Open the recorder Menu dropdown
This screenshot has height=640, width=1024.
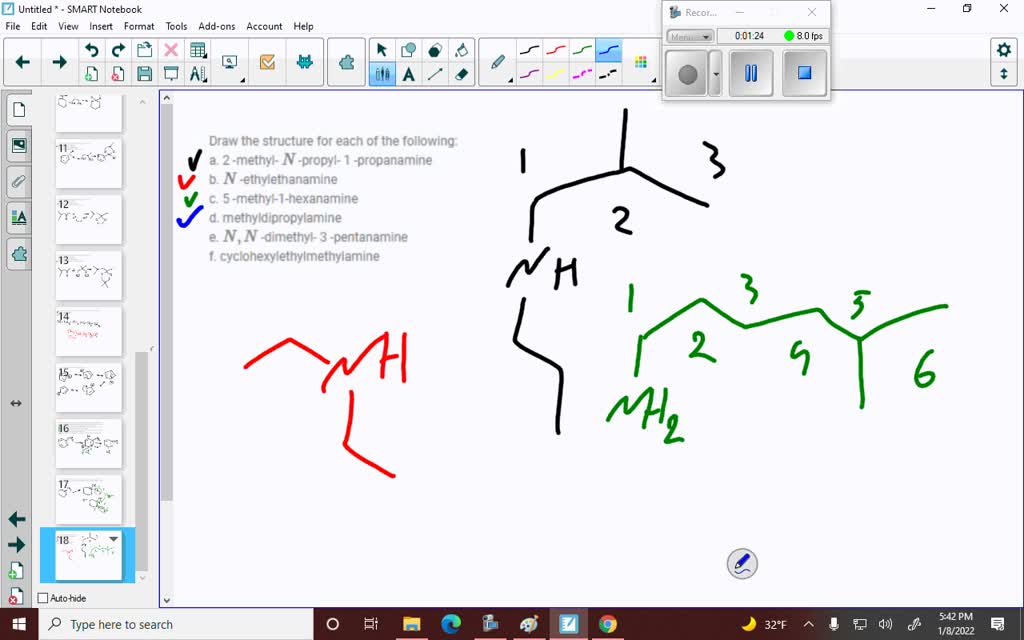690,36
